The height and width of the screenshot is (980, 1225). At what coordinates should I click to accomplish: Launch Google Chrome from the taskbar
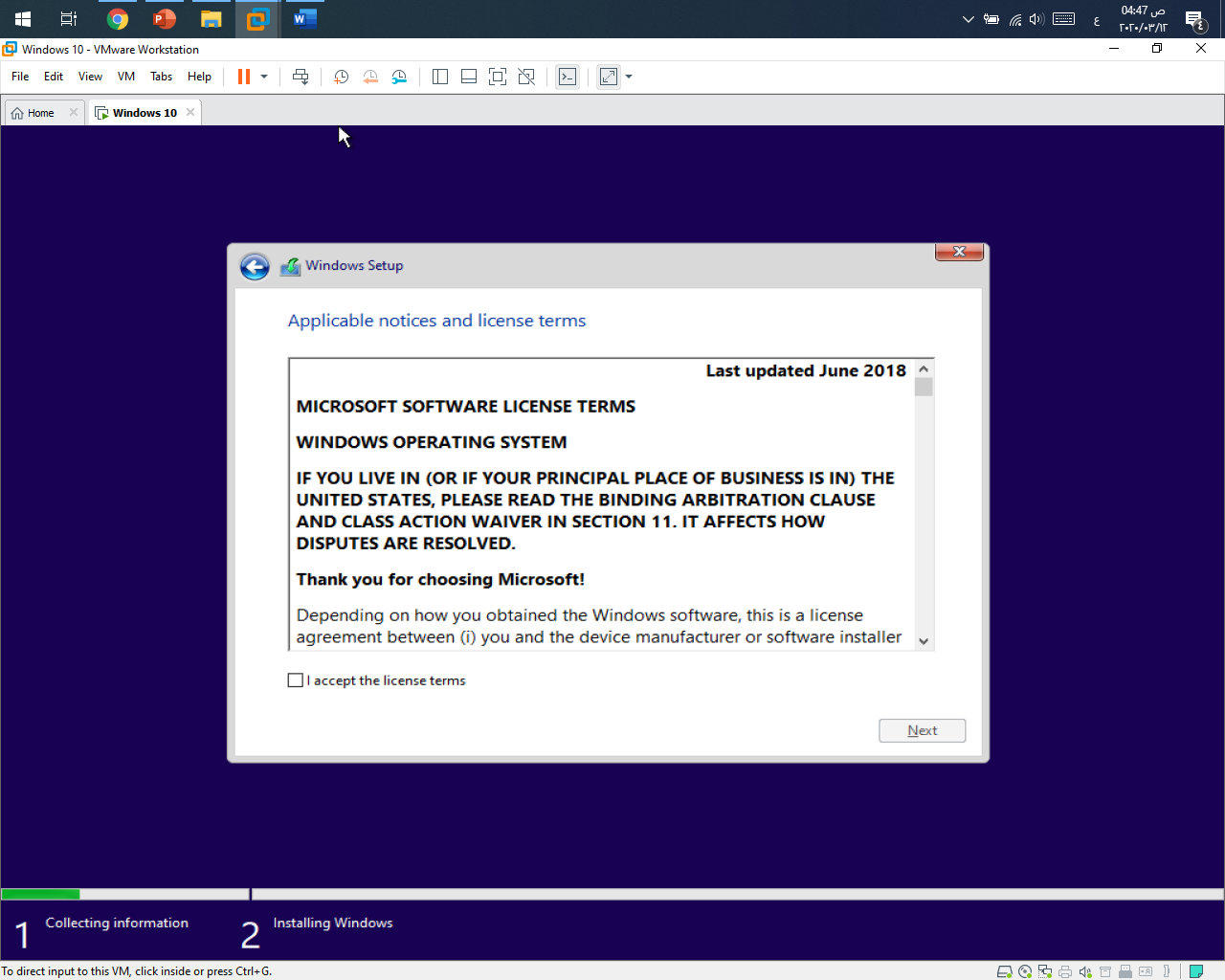tap(118, 19)
